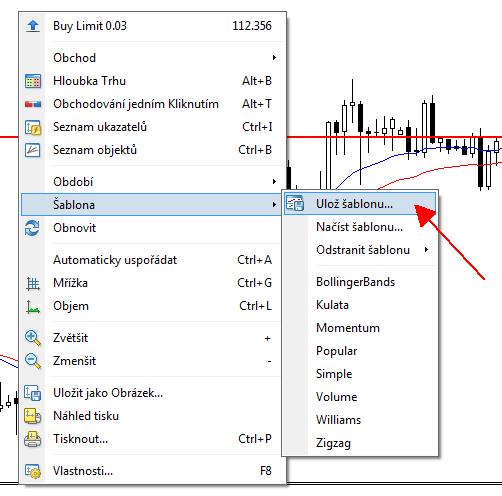The height and width of the screenshot is (496, 502).
Task: Click the Seznam objektů chart icon
Action: coord(33,150)
